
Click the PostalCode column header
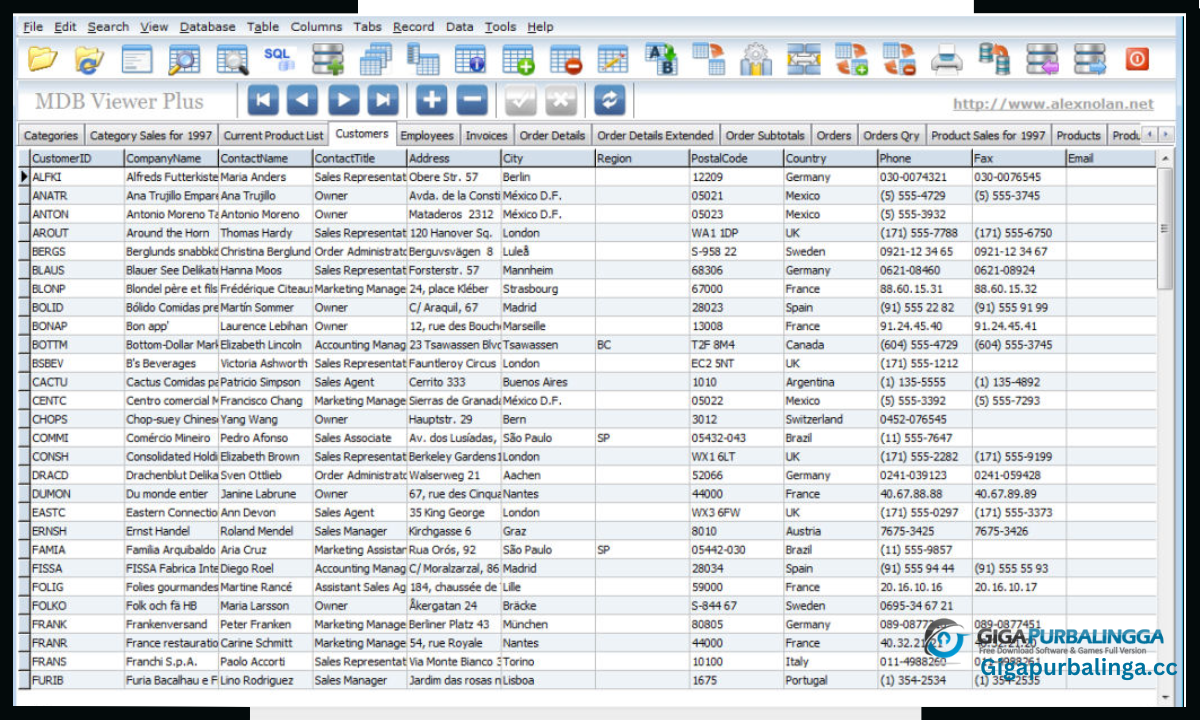click(x=735, y=158)
